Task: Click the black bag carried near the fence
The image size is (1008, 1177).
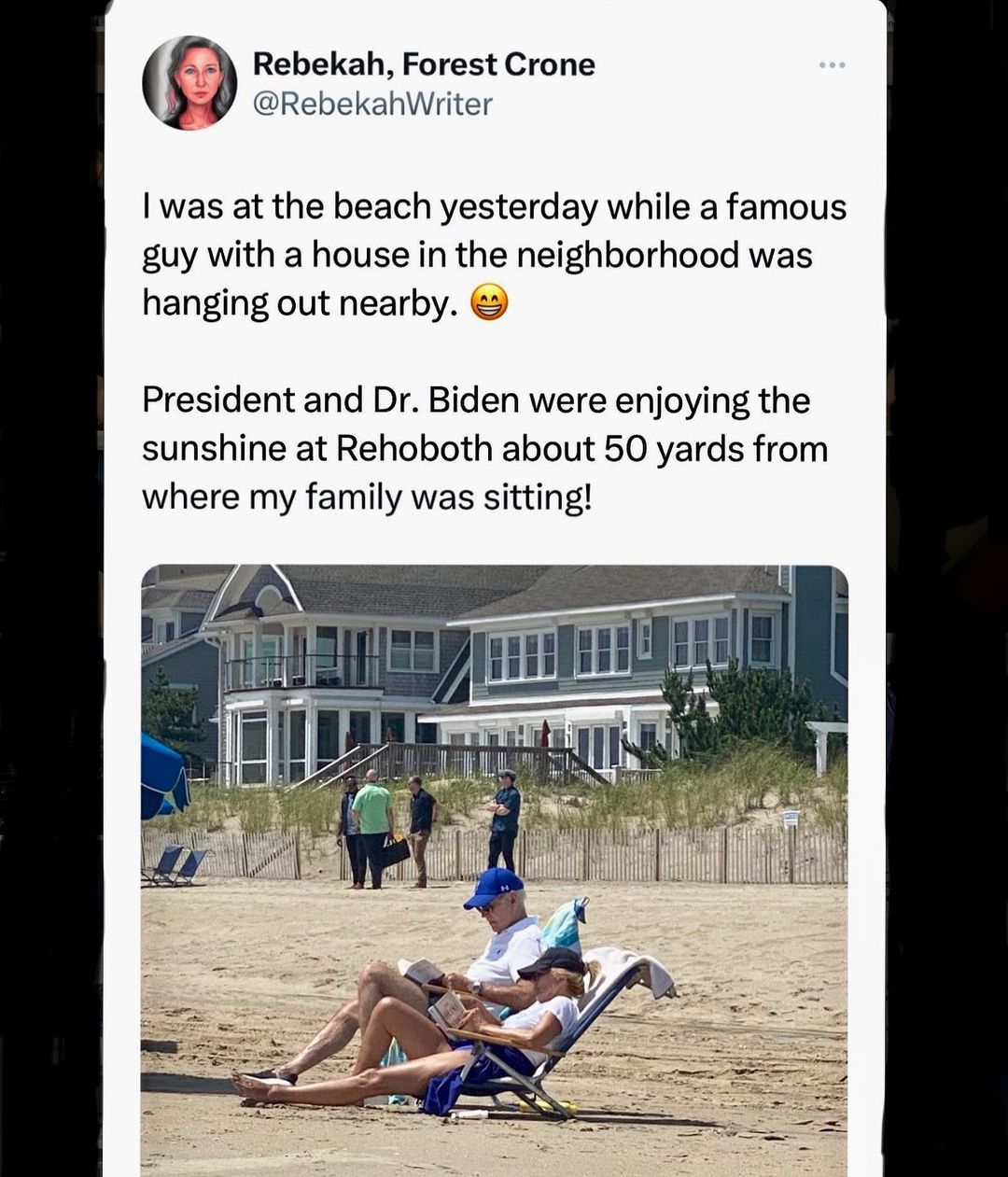Action: pyautogui.click(x=394, y=851)
